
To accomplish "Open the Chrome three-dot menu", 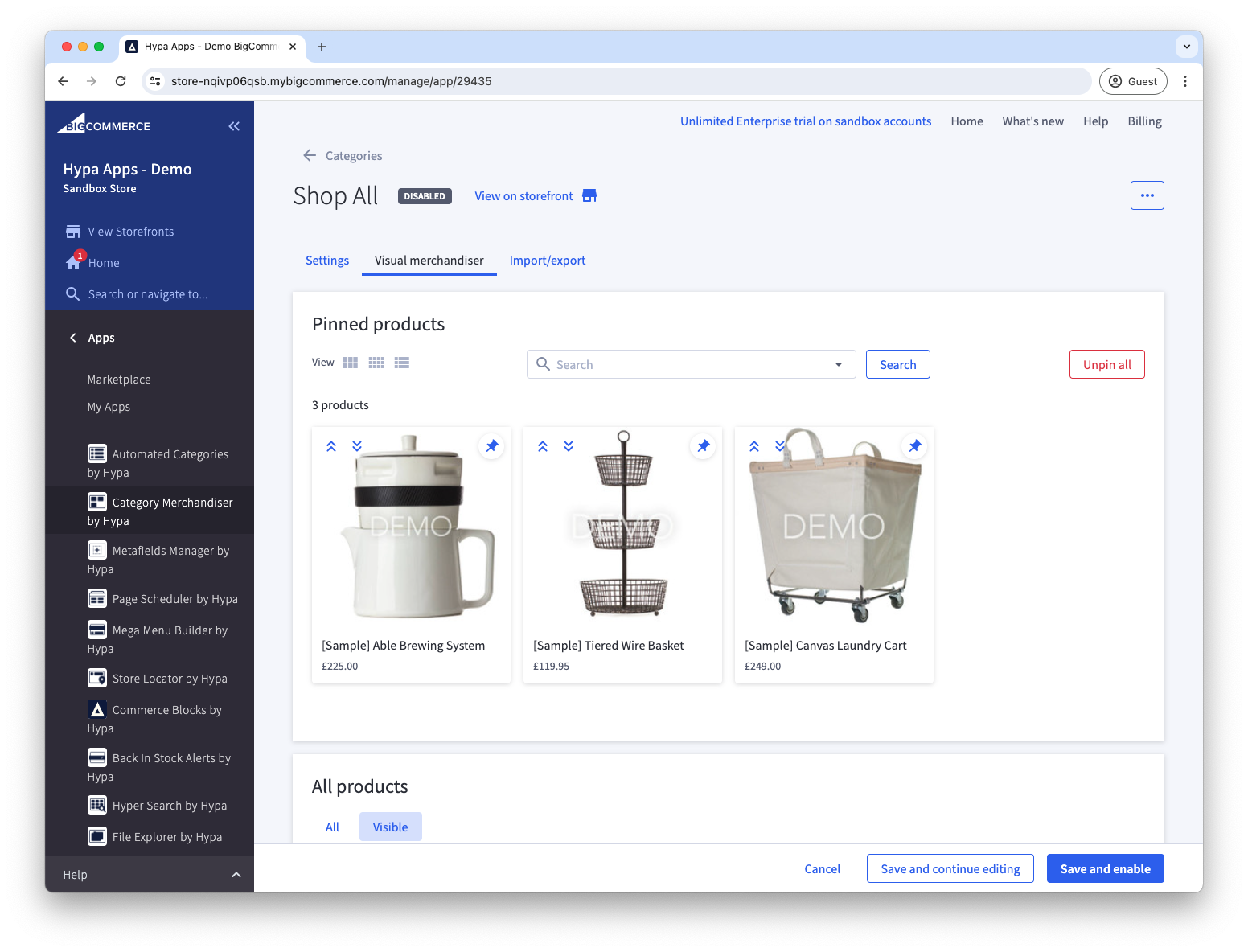I will (x=1185, y=81).
